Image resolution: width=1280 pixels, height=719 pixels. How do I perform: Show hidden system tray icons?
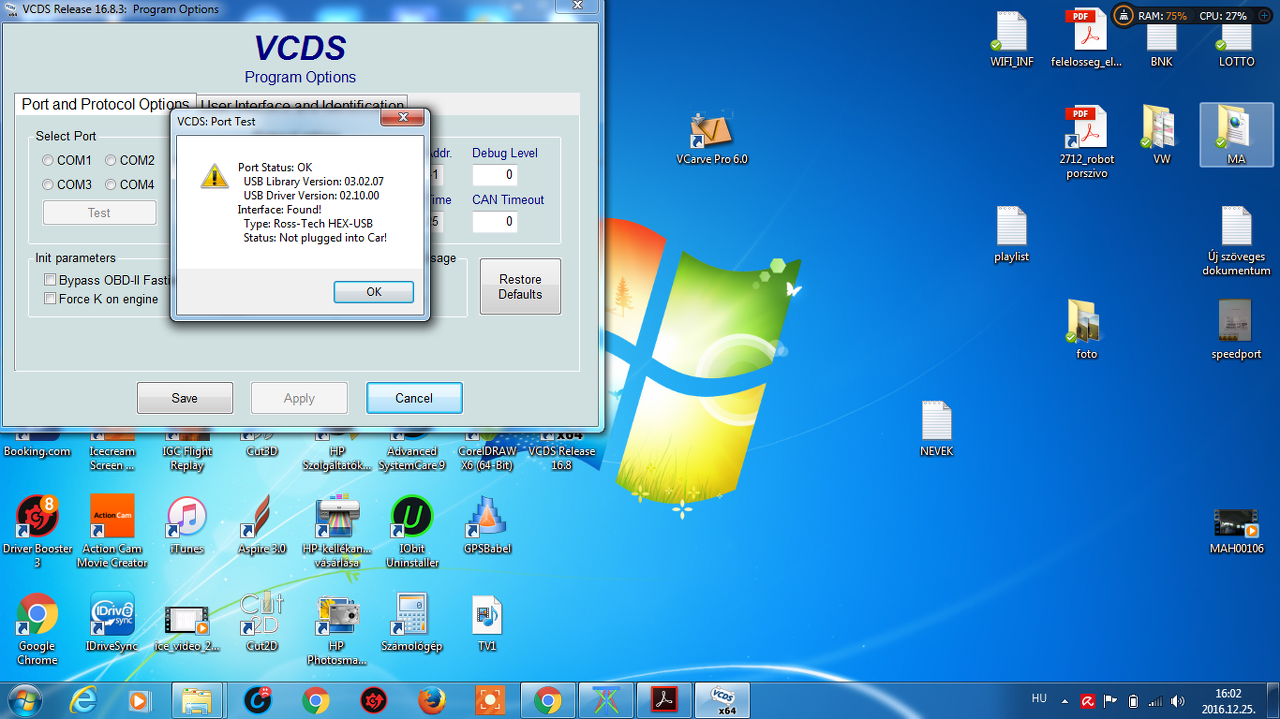click(x=1063, y=701)
